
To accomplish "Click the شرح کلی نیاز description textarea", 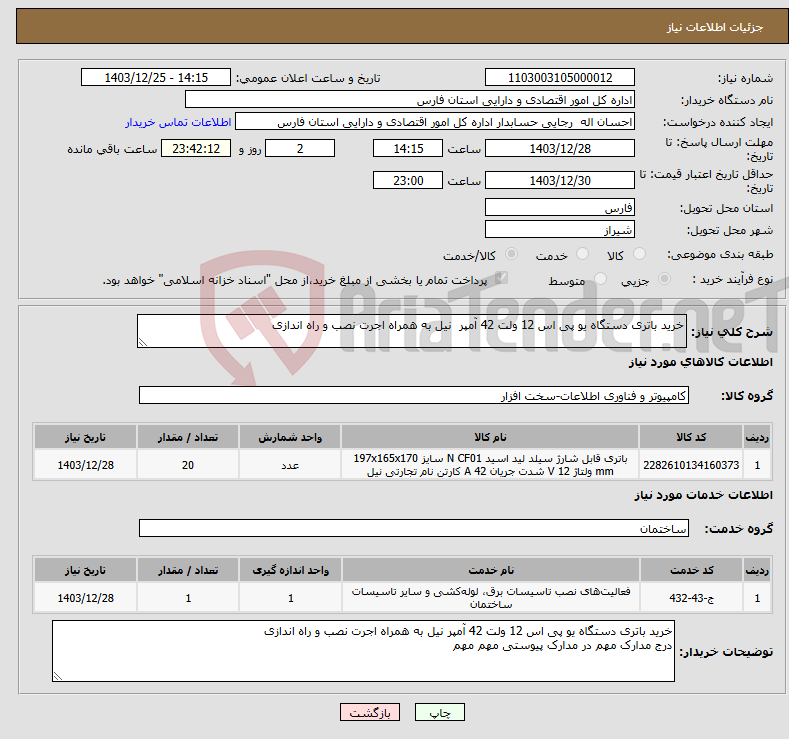I will pos(412,331).
